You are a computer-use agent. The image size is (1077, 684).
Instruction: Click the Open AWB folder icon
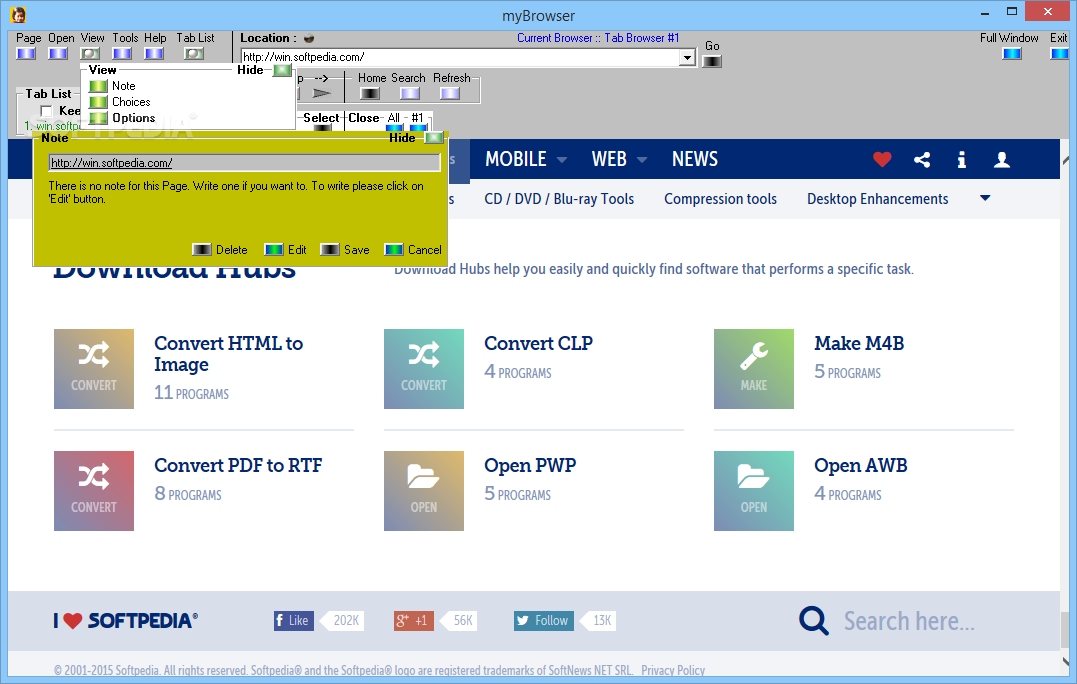click(x=753, y=491)
